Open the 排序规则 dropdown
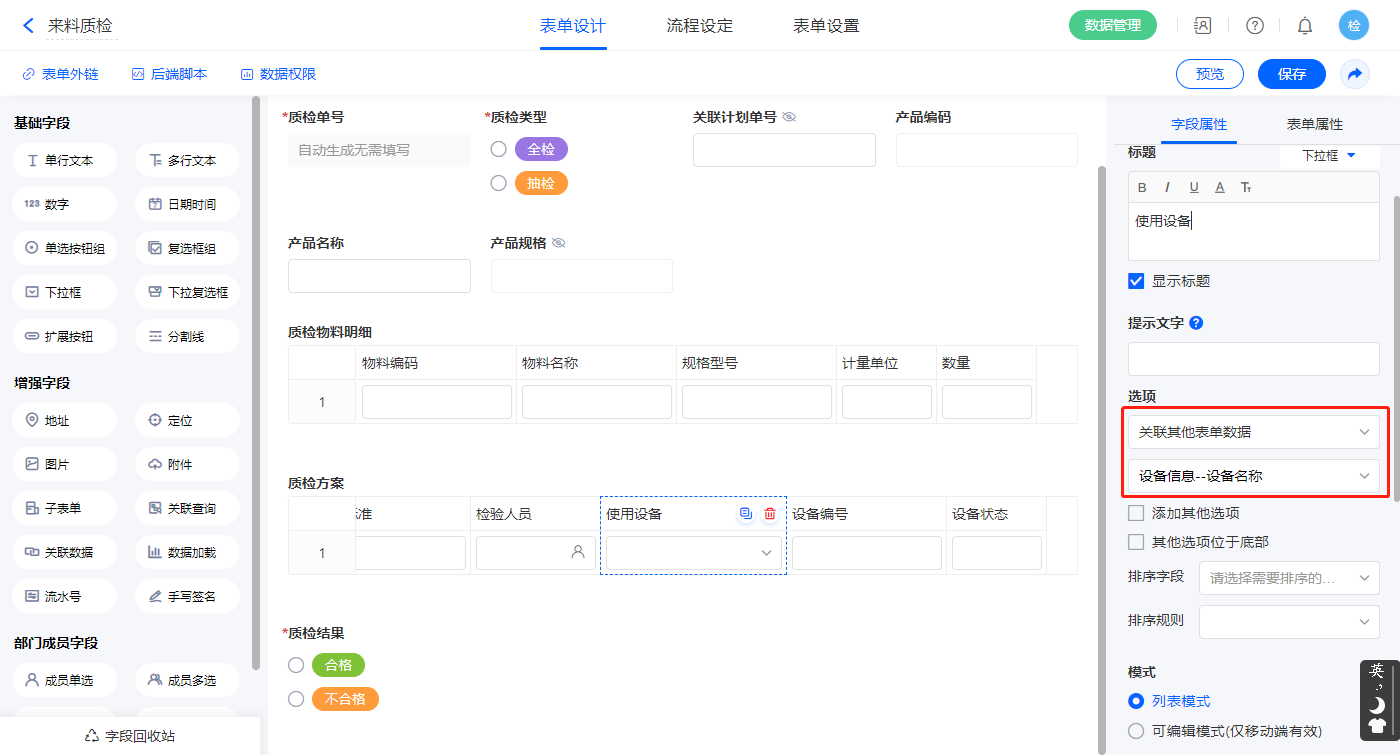The height and width of the screenshot is (755, 1400). coord(1288,621)
